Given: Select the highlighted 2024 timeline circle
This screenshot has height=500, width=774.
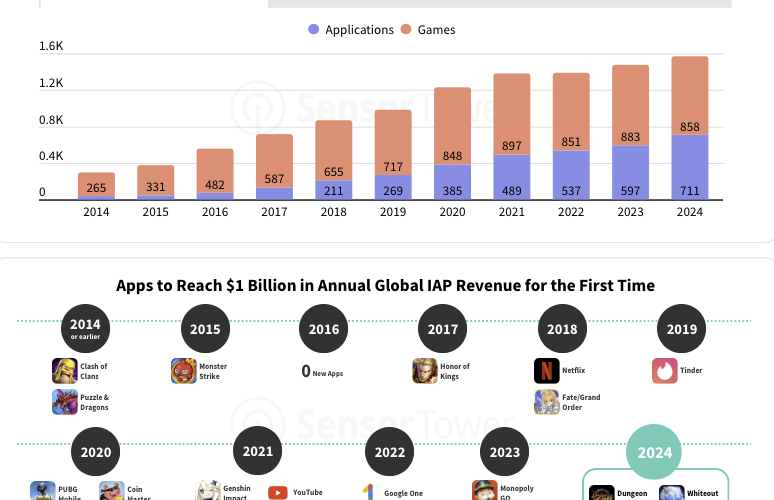Looking at the screenshot, I should pyautogui.click(x=654, y=452).
